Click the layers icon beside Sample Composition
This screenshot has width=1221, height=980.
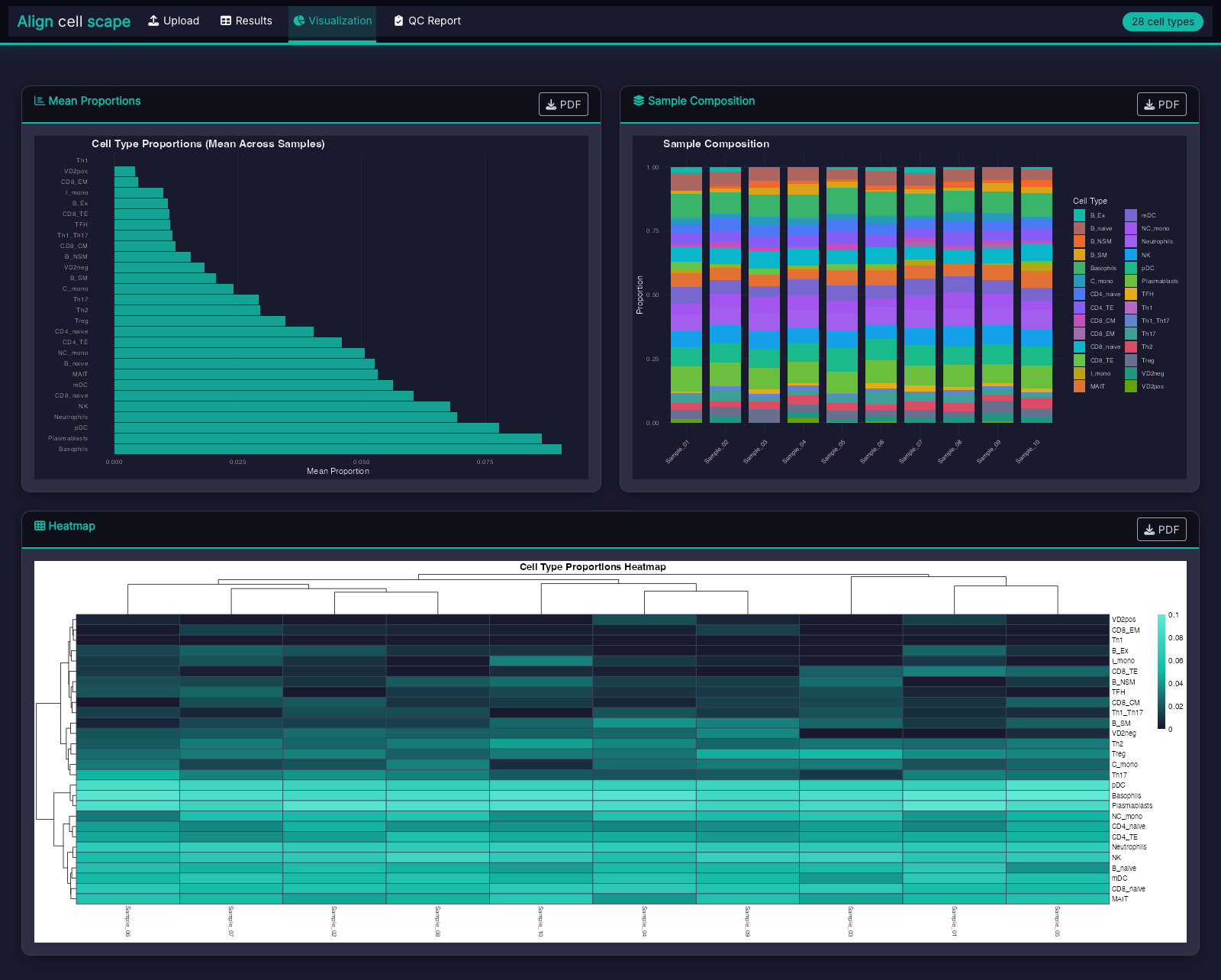pos(637,101)
